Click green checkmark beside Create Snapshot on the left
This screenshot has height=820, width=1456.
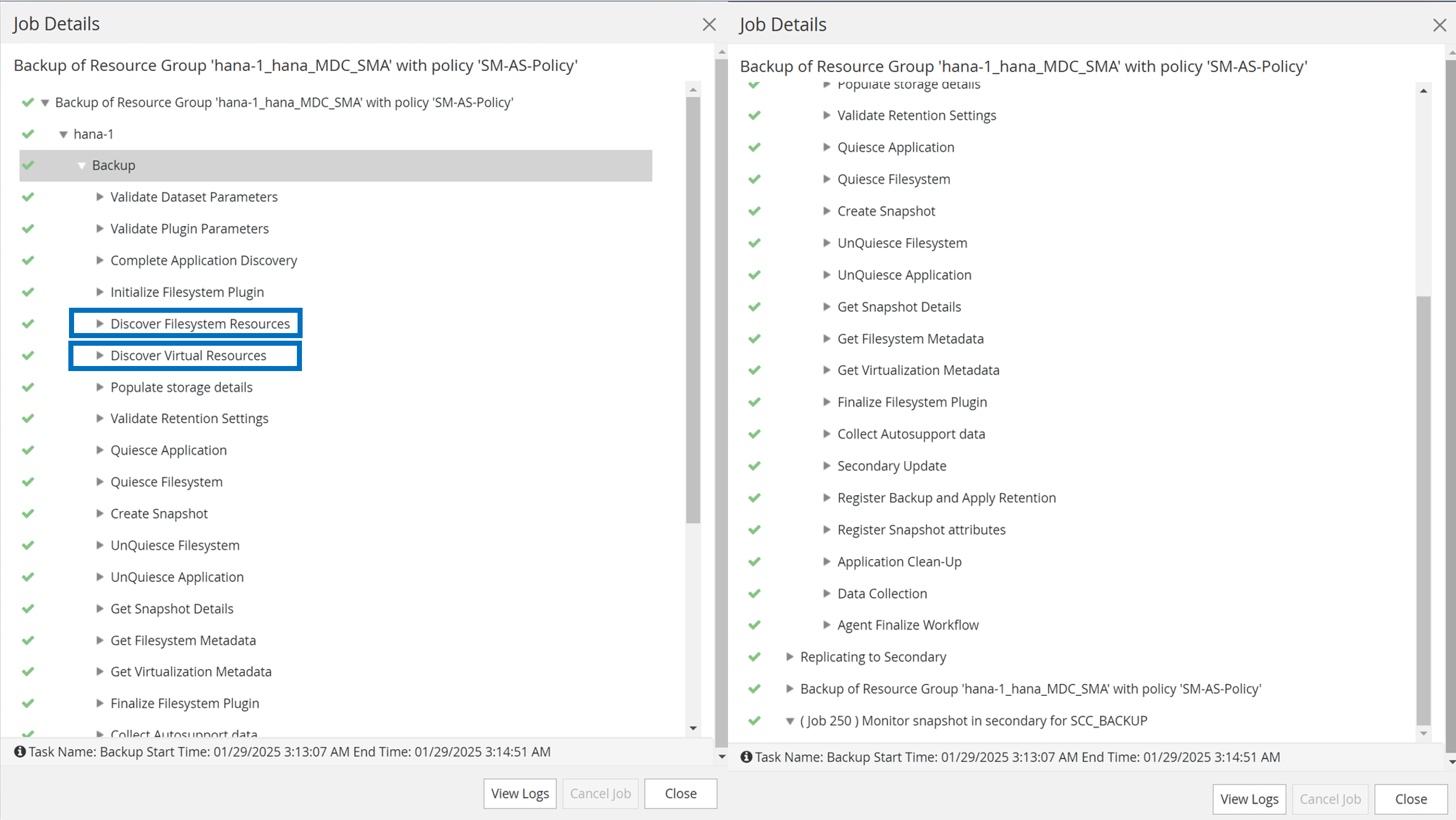(x=28, y=514)
